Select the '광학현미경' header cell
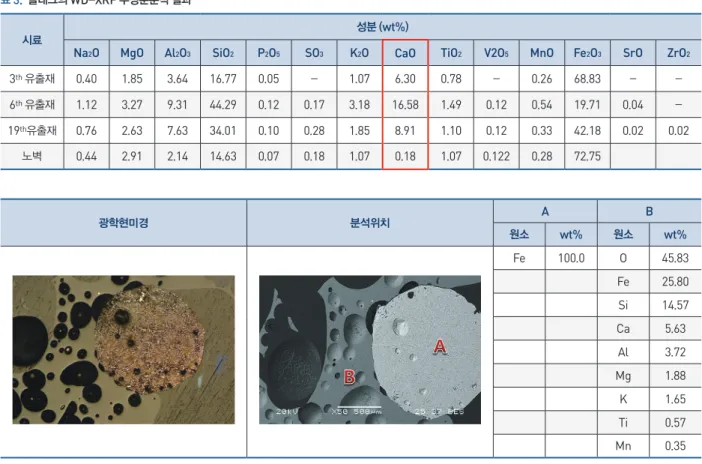This screenshot has height=464, width=702. (124, 223)
